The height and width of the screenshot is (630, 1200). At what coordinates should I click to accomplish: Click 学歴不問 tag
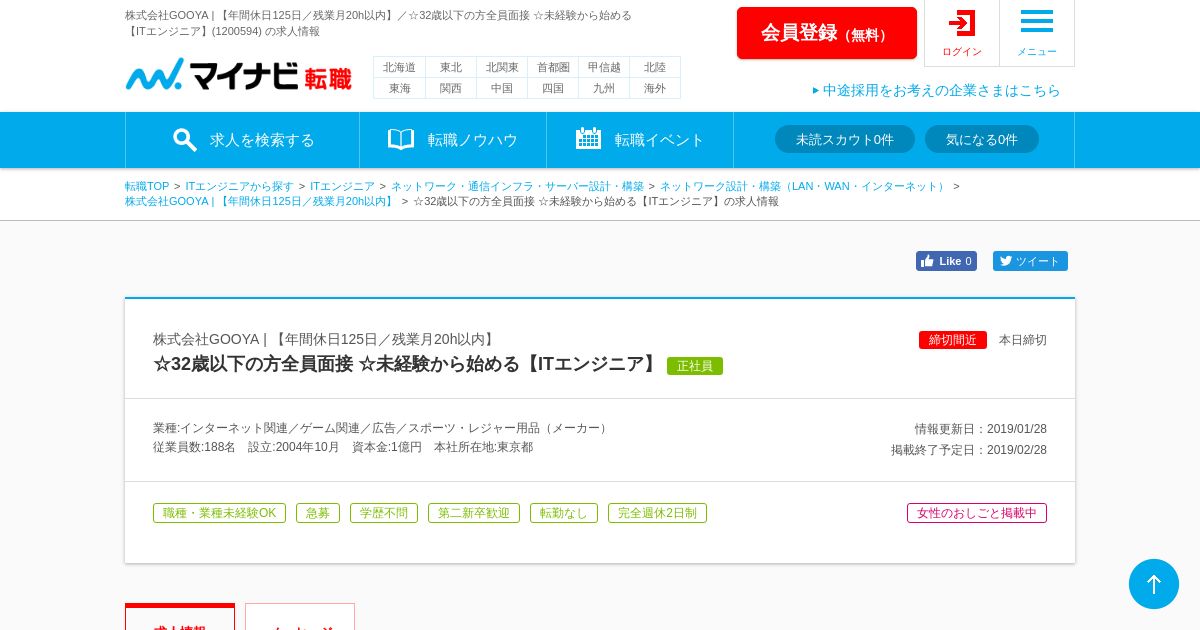point(384,513)
